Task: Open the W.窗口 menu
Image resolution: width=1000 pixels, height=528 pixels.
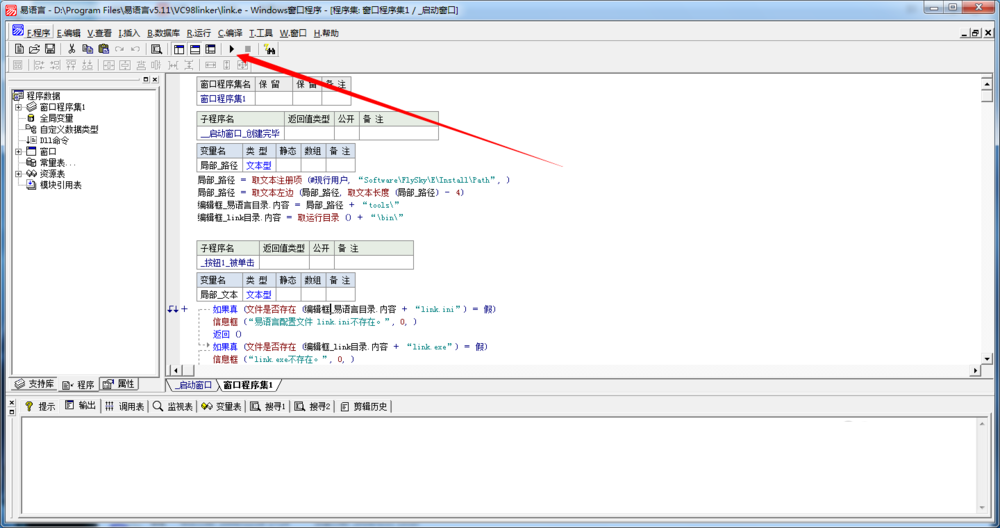Action: [293, 33]
